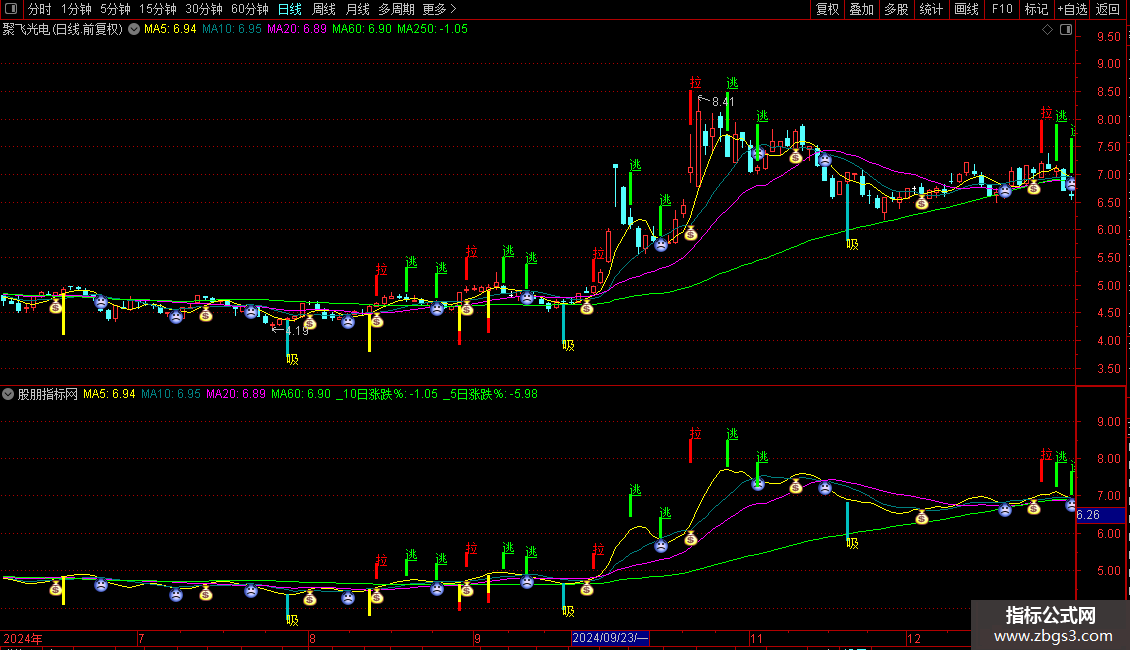Viewport: 1130px width, 650px height.
Task: Click the 返回 back button
Action: [1108, 9]
